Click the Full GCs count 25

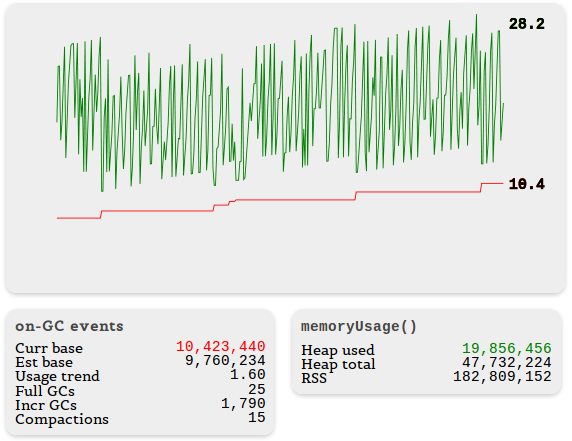(257, 389)
